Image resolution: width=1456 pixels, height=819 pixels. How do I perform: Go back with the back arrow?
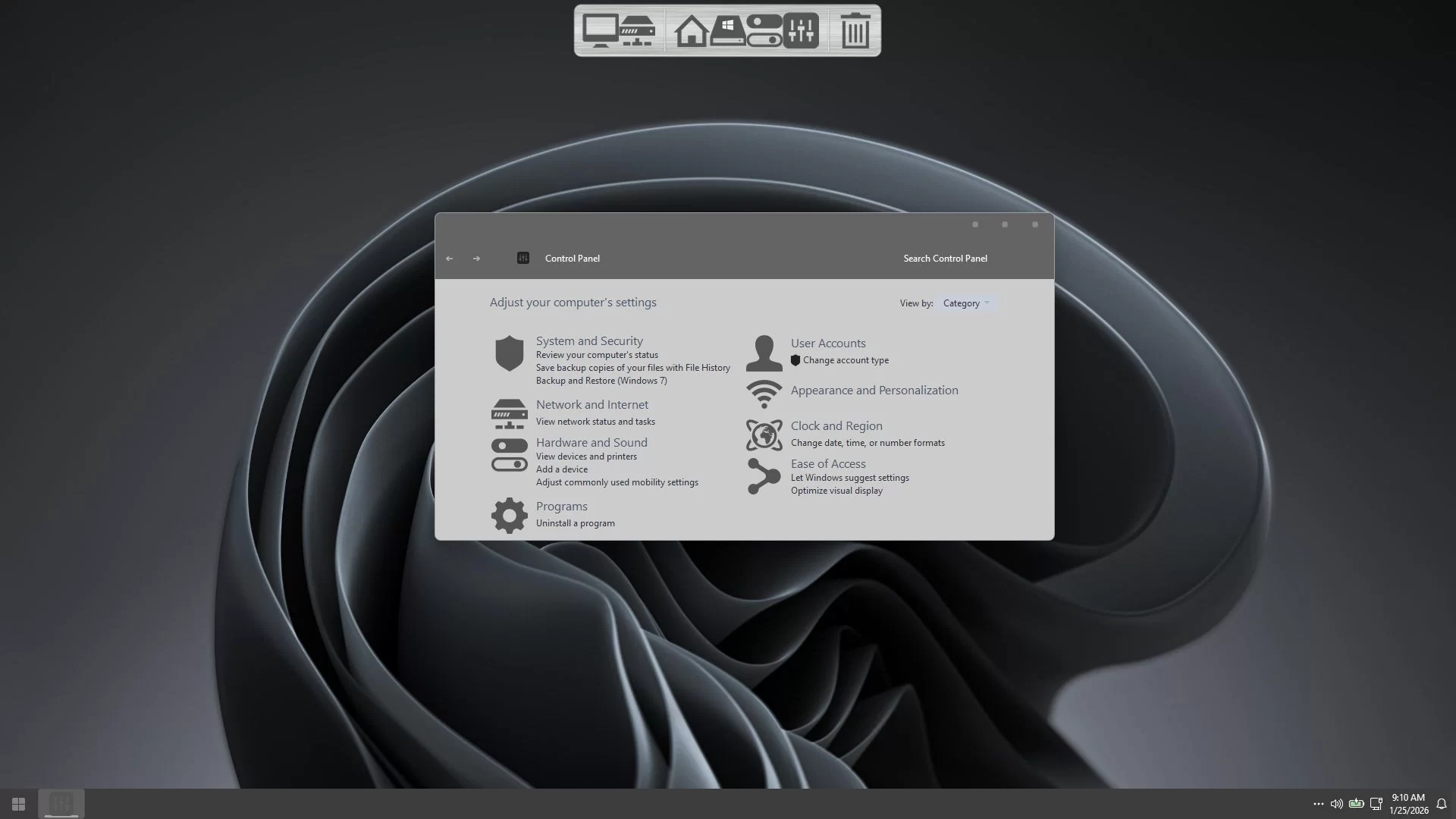[x=450, y=259]
